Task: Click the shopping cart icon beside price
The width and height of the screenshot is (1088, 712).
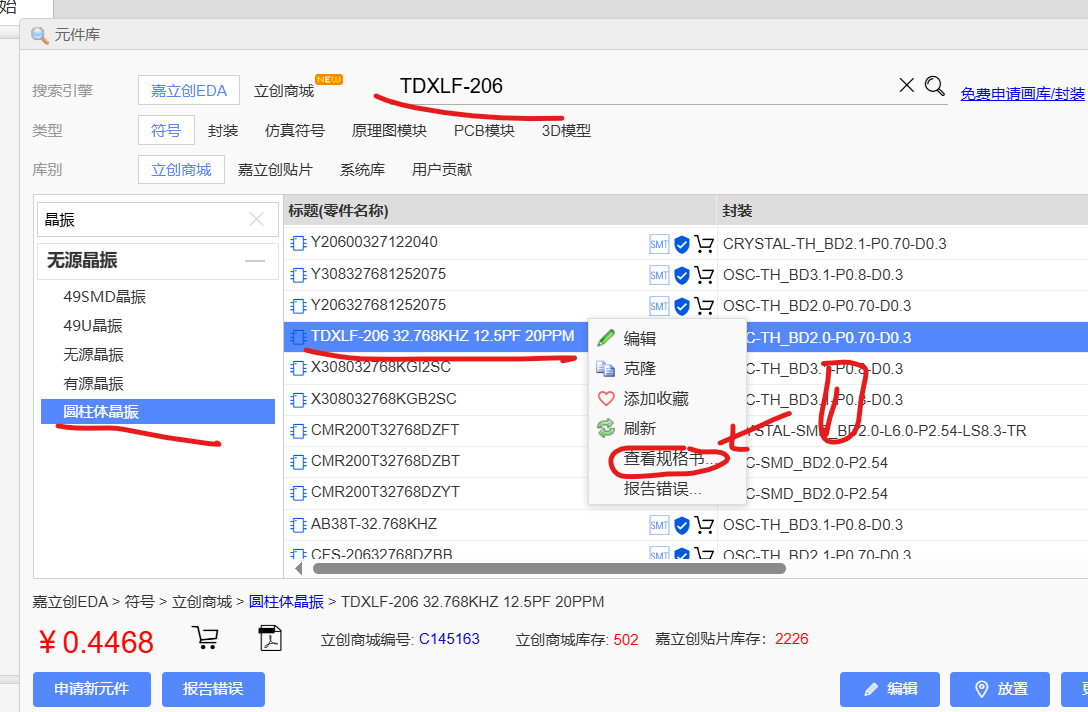Action: [x=205, y=637]
